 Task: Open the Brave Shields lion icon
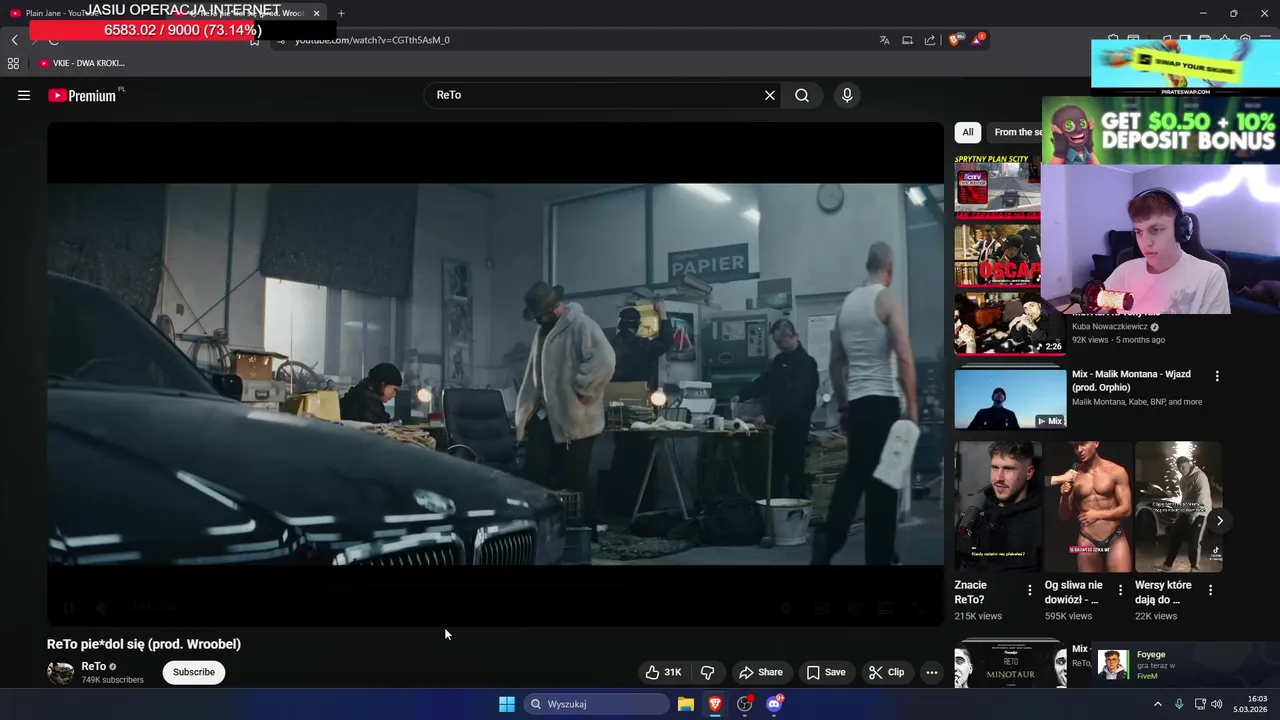[954, 40]
